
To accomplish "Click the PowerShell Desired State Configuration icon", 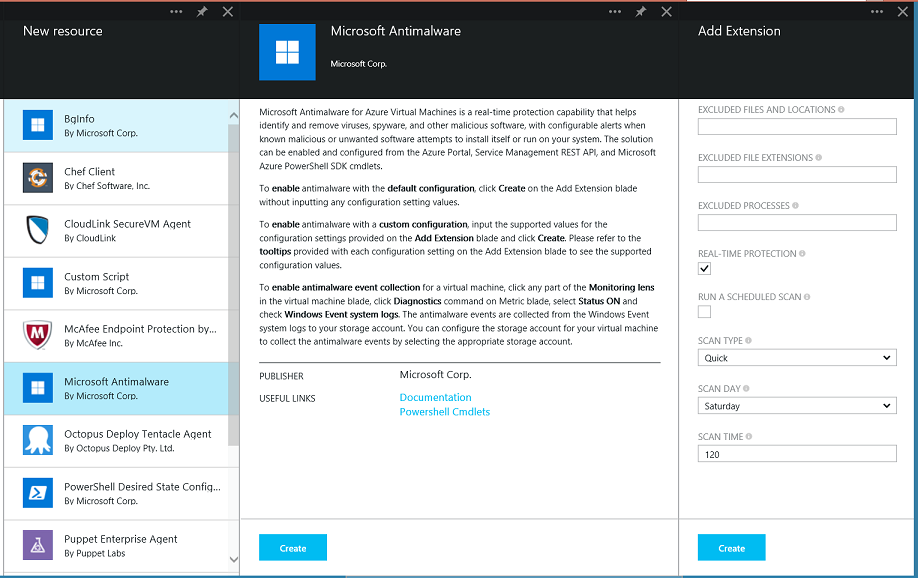I will coord(38,493).
